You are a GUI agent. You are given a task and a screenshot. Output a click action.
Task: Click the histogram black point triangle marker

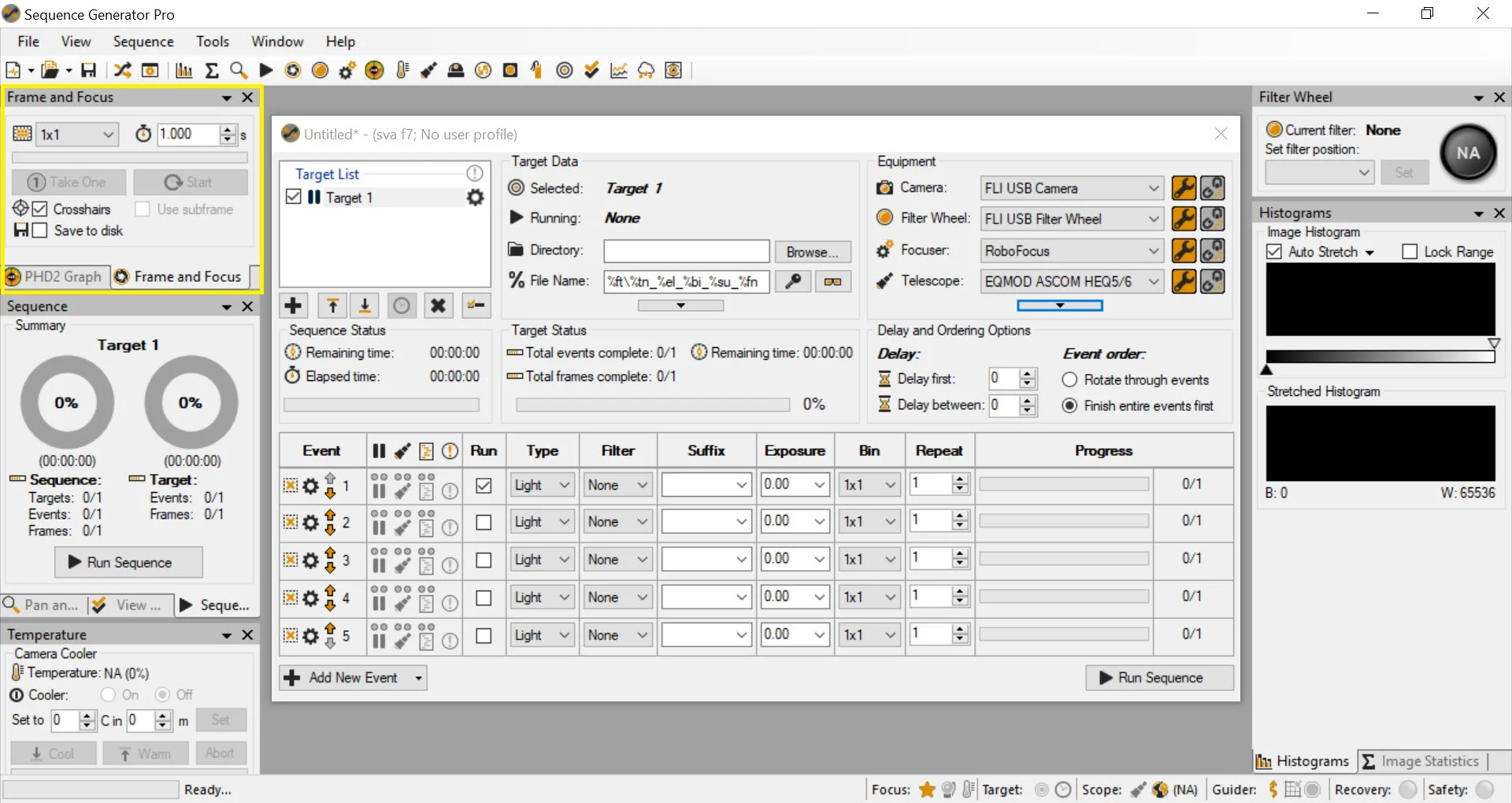pyautogui.click(x=1267, y=369)
